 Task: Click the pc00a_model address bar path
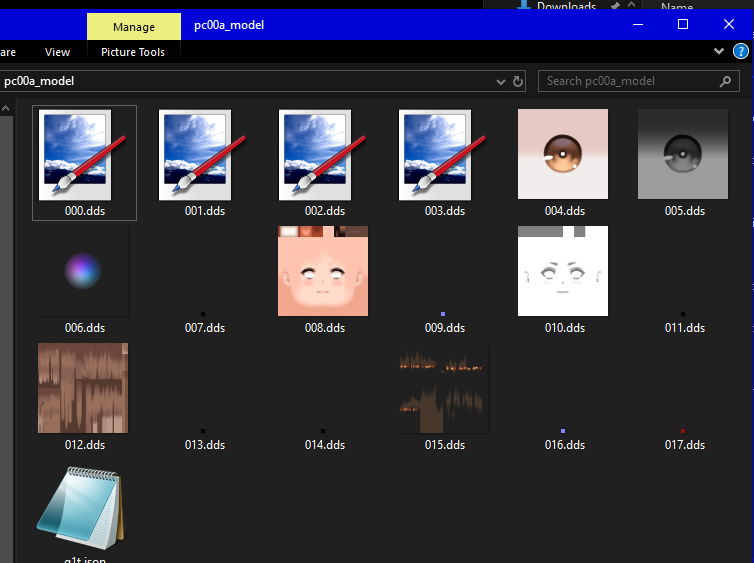pyautogui.click(x=39, y=81)
